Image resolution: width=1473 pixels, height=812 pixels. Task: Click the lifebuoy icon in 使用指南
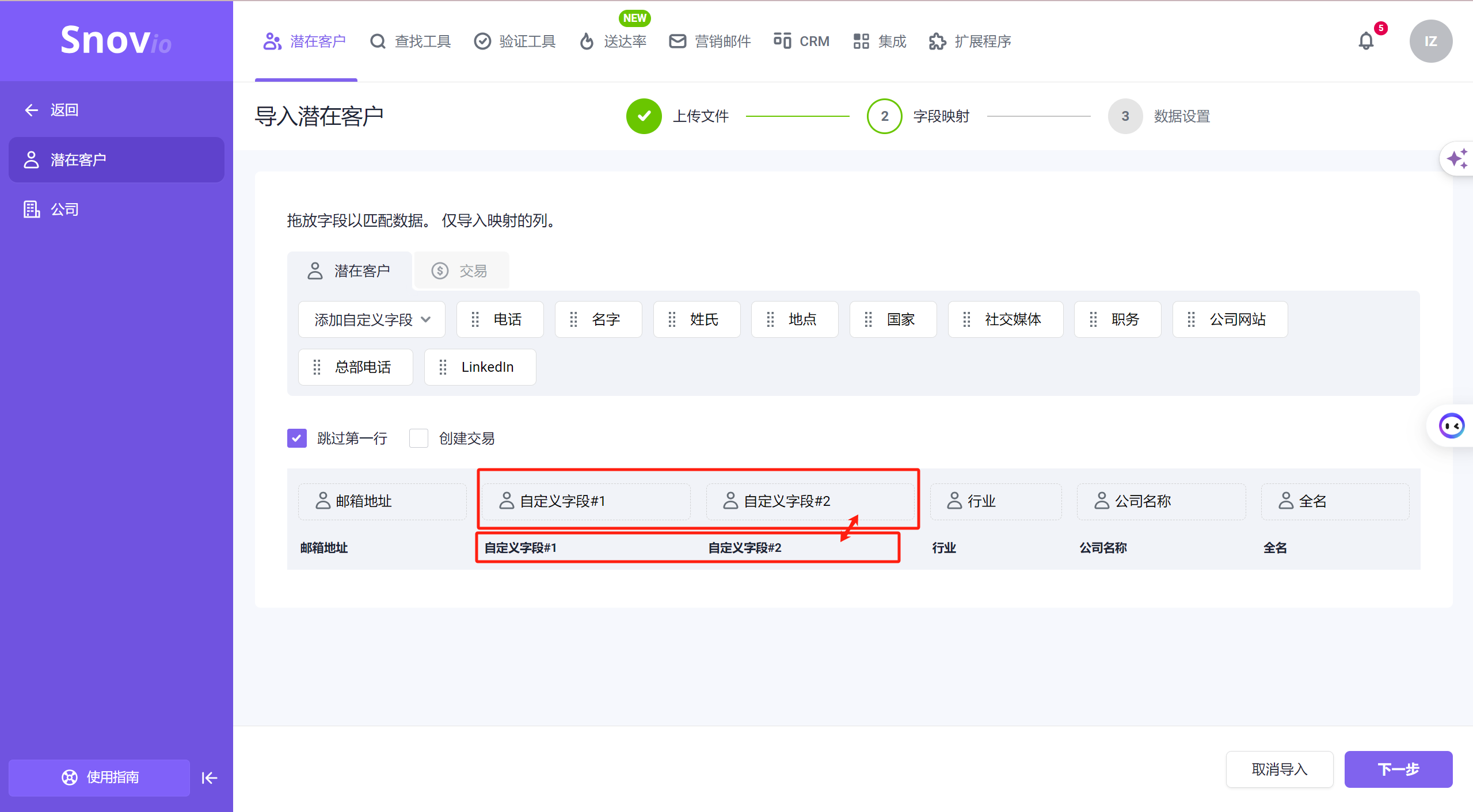click(70, 777)
